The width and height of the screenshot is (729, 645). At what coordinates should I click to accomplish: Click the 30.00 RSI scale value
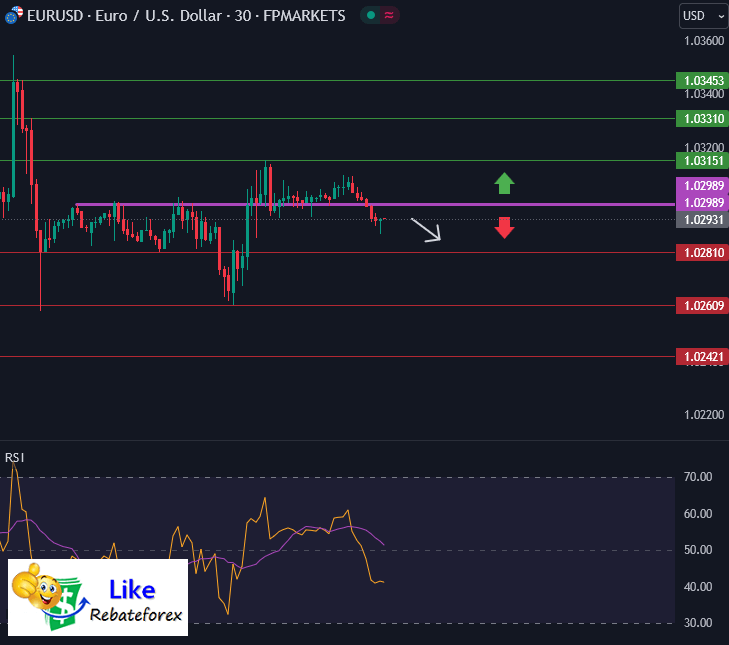[698, 623]
